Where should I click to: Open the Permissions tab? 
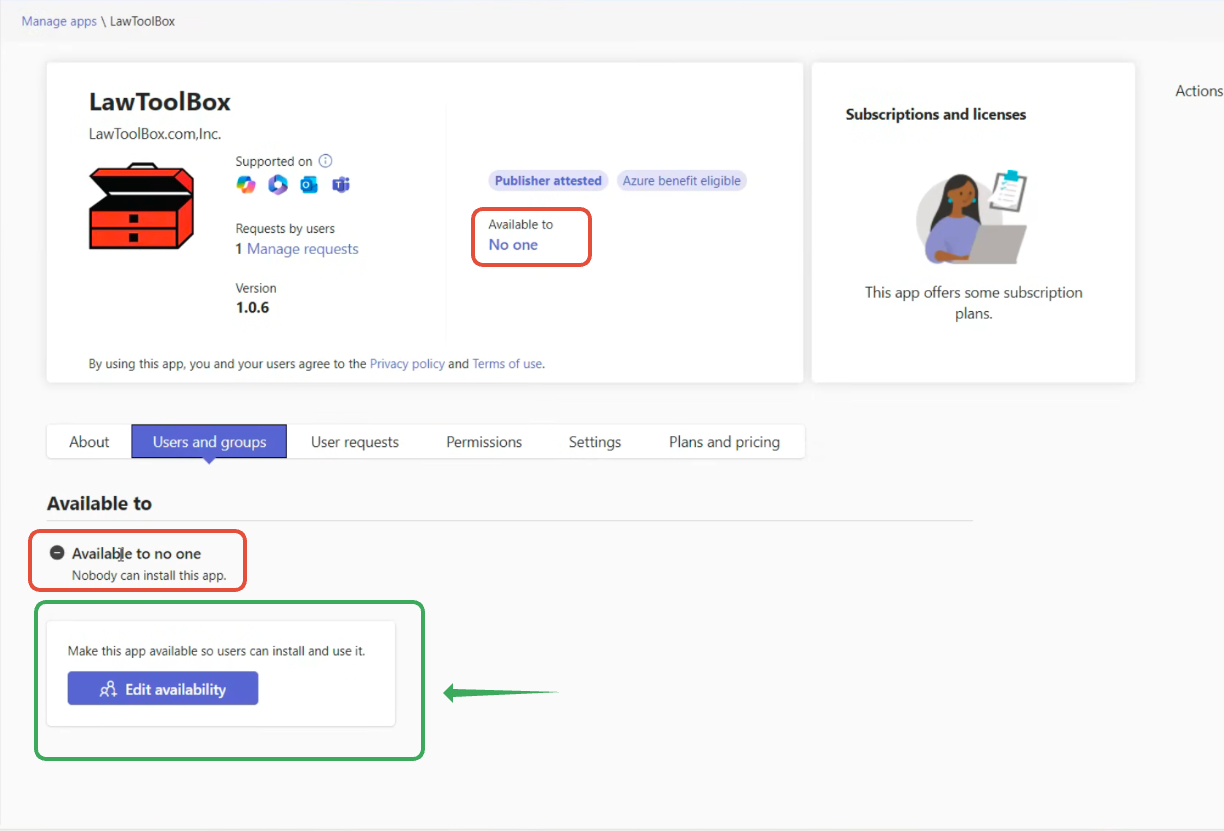point(484,442)
